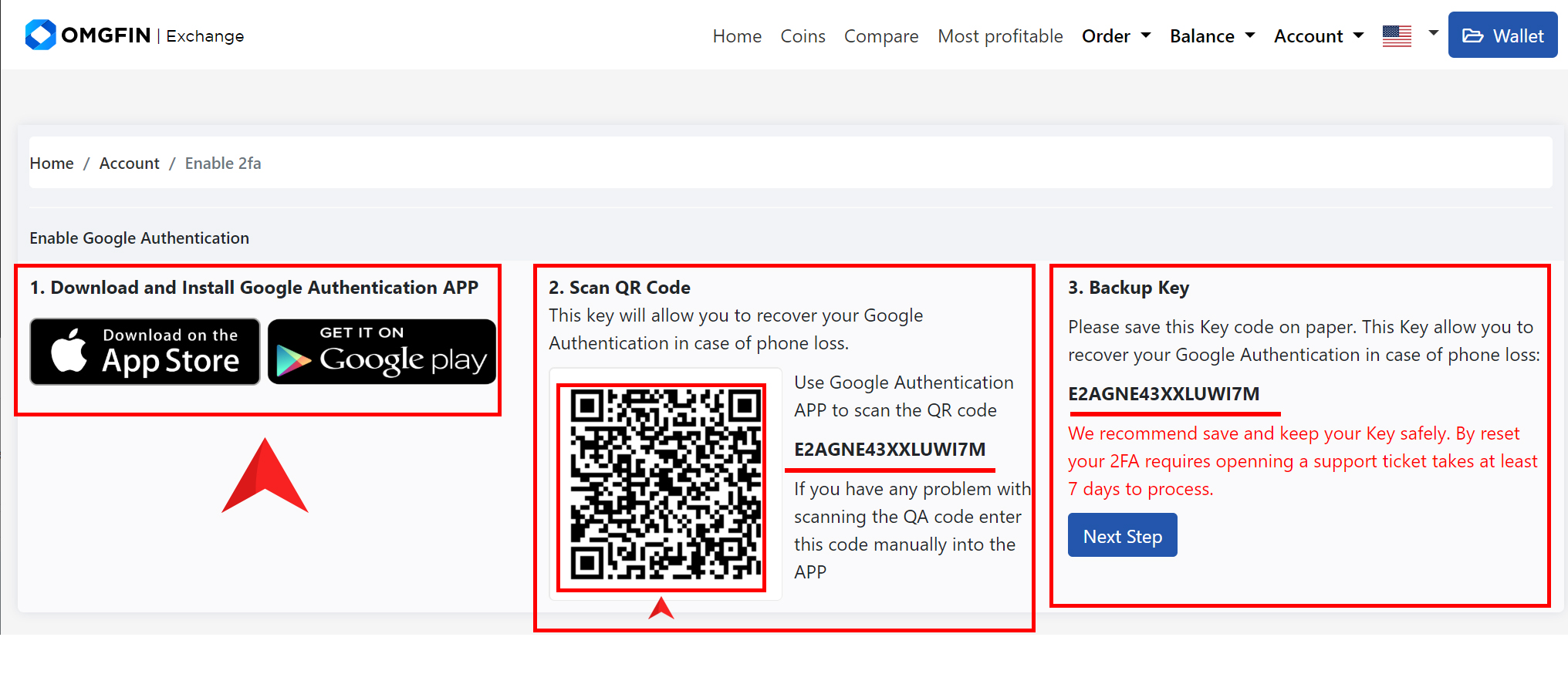Select key E2AGNE43XXLUWI7M beside the QR code

pyautogui.click(x=890, y=450)
